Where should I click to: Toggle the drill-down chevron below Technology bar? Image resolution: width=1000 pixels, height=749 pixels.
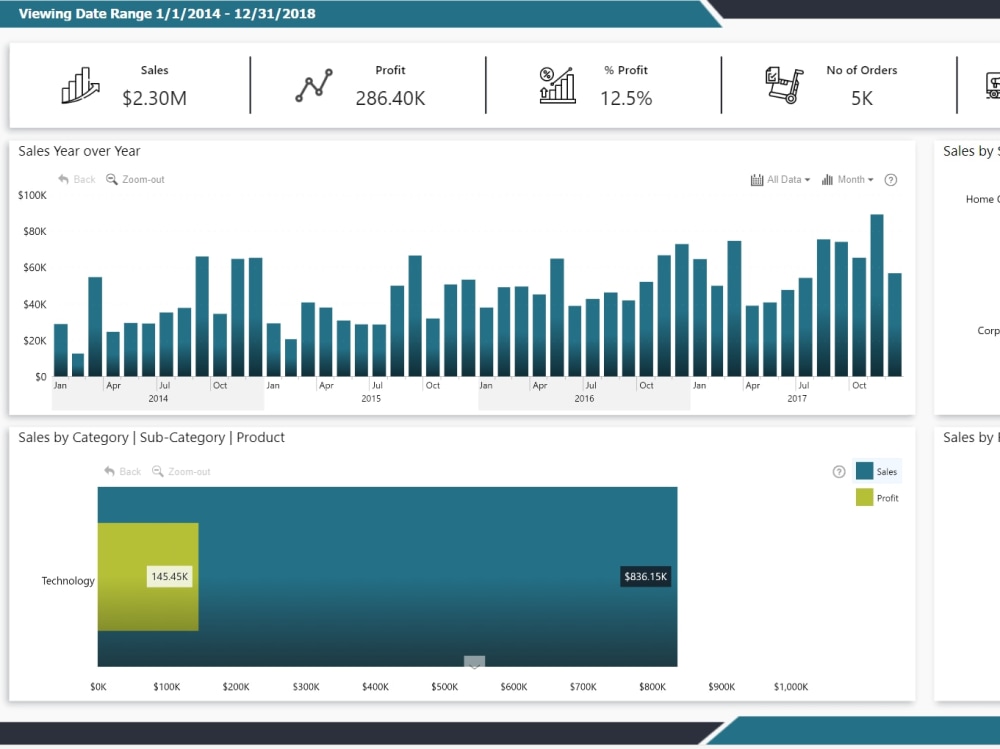[x=474, y=663]
